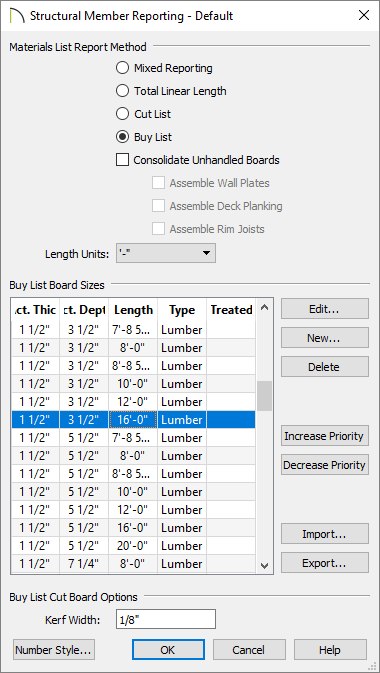Click the dialog title bar app icon
Viewport: 380px width, 673px height.
pyautogui.click(x=16, y=16)
